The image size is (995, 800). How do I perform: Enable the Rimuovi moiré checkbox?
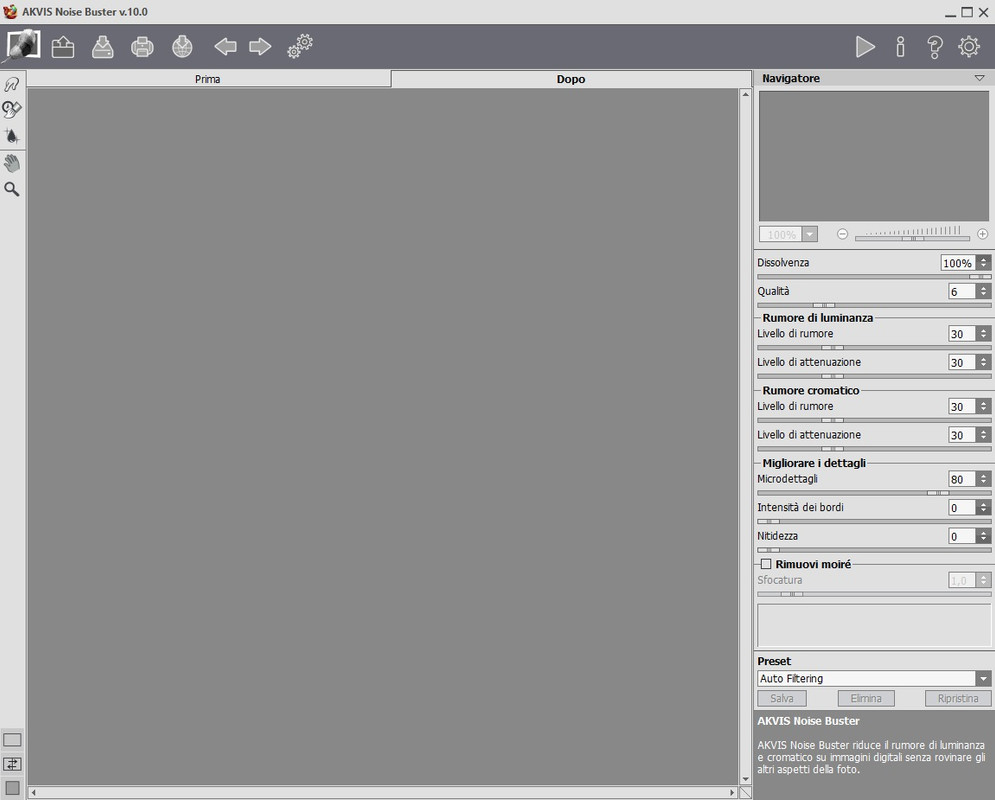766,564
